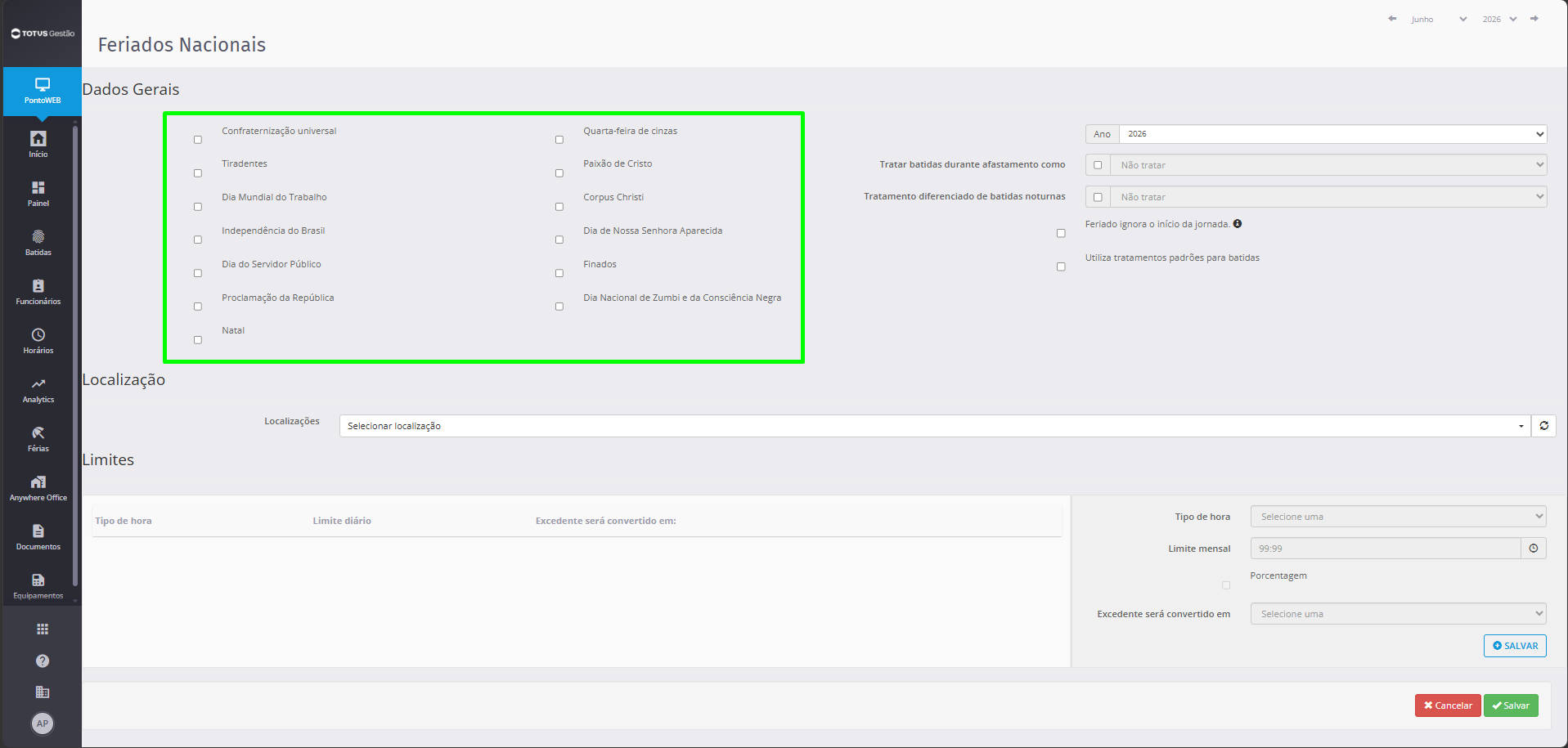Click Excedente será convertido em: column header
Image resolution: width=1568 pixels, height=748 pixels.
click(x=606, y=521)
